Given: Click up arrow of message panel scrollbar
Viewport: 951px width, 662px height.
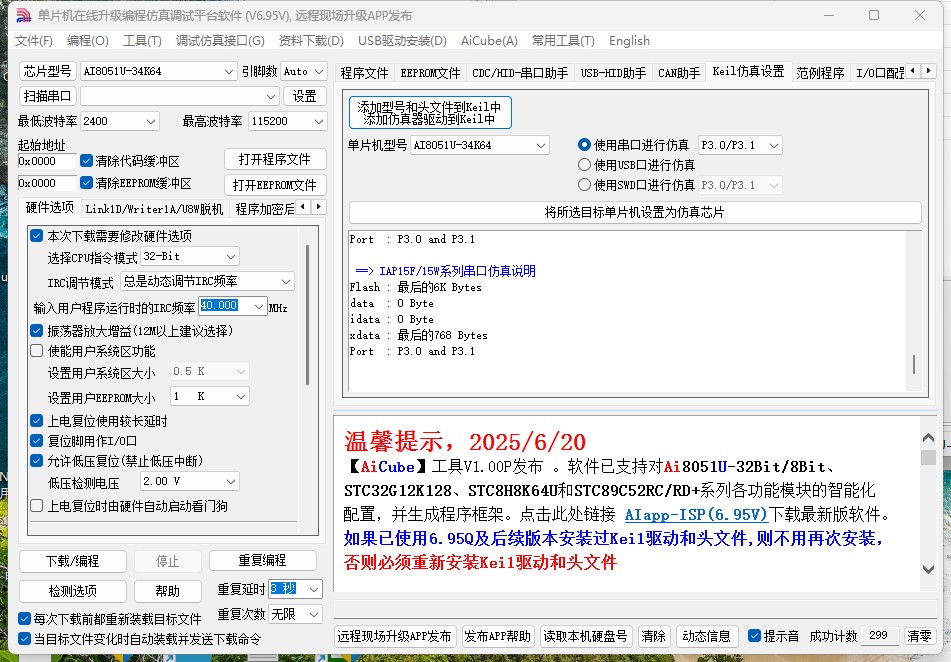Looking at the screenshot, I should 928,437.
